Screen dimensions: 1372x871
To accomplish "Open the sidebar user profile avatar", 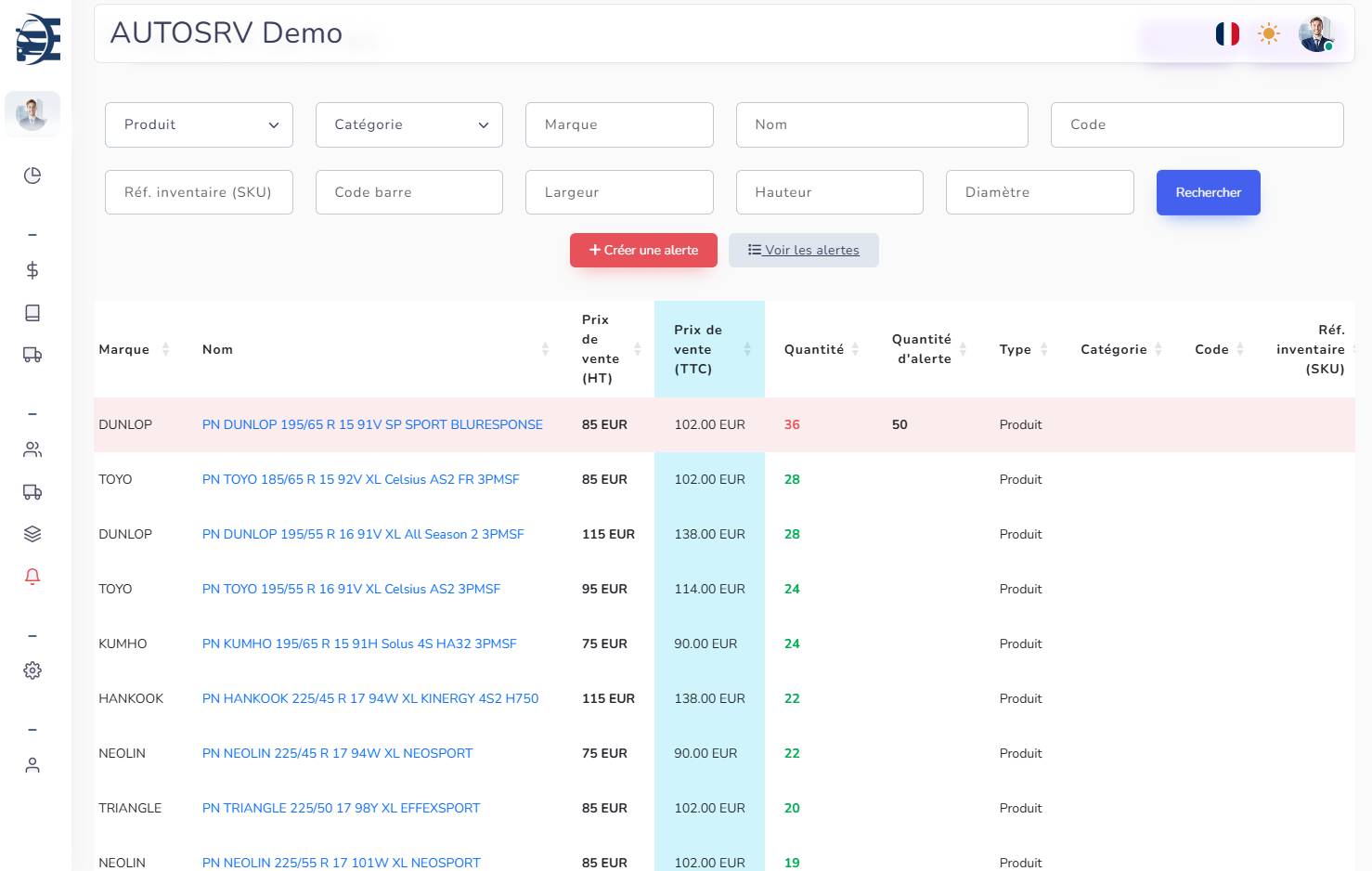I will coord(32,113).
